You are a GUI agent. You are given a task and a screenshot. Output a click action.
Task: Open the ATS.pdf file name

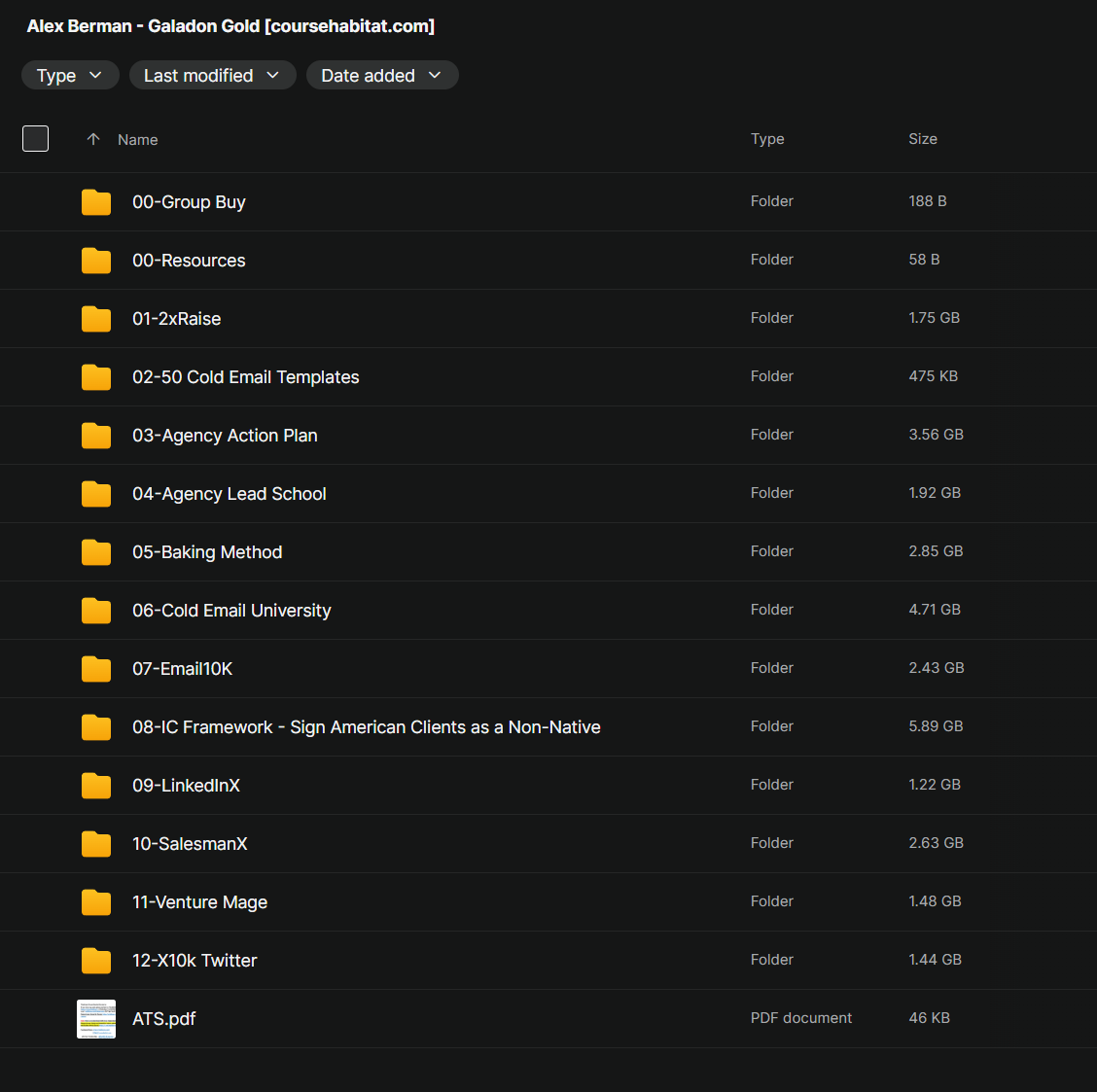pos(163,1019)
